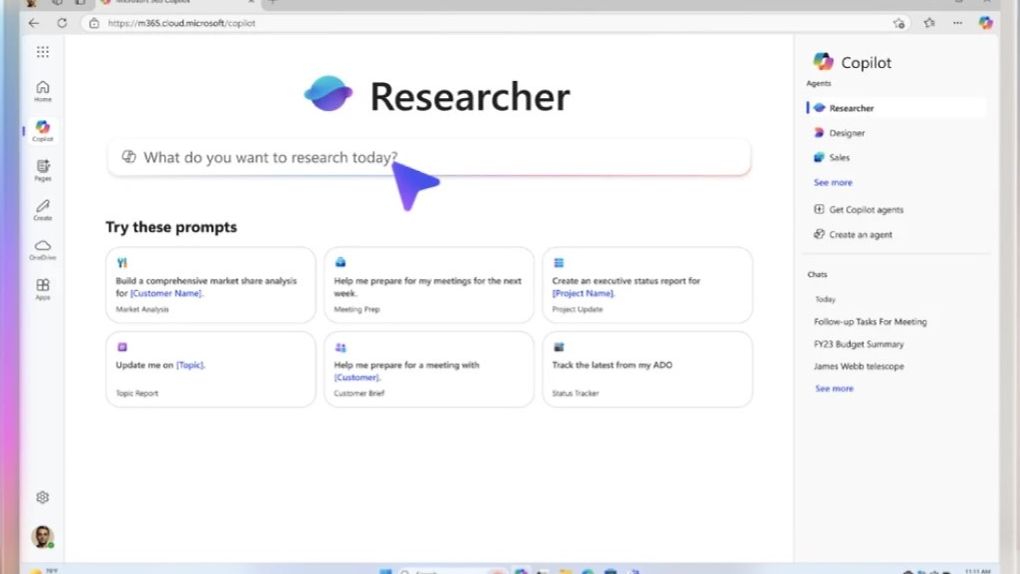Click the research prompt input field
Image resolution: width=1020 pixels, height=574 pixels.
click(x=428, y=157)
